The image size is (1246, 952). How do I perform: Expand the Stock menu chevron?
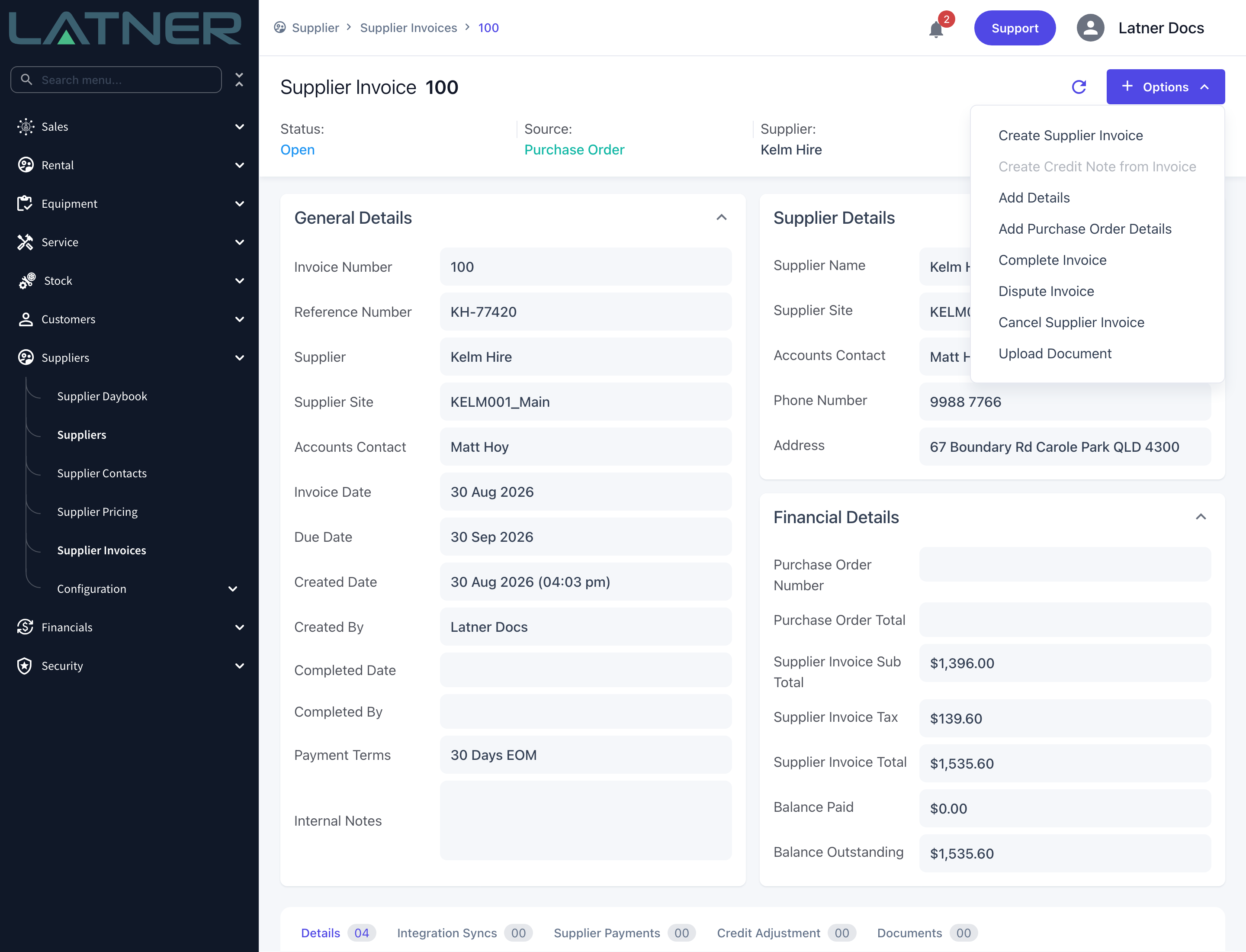point(240,280)
